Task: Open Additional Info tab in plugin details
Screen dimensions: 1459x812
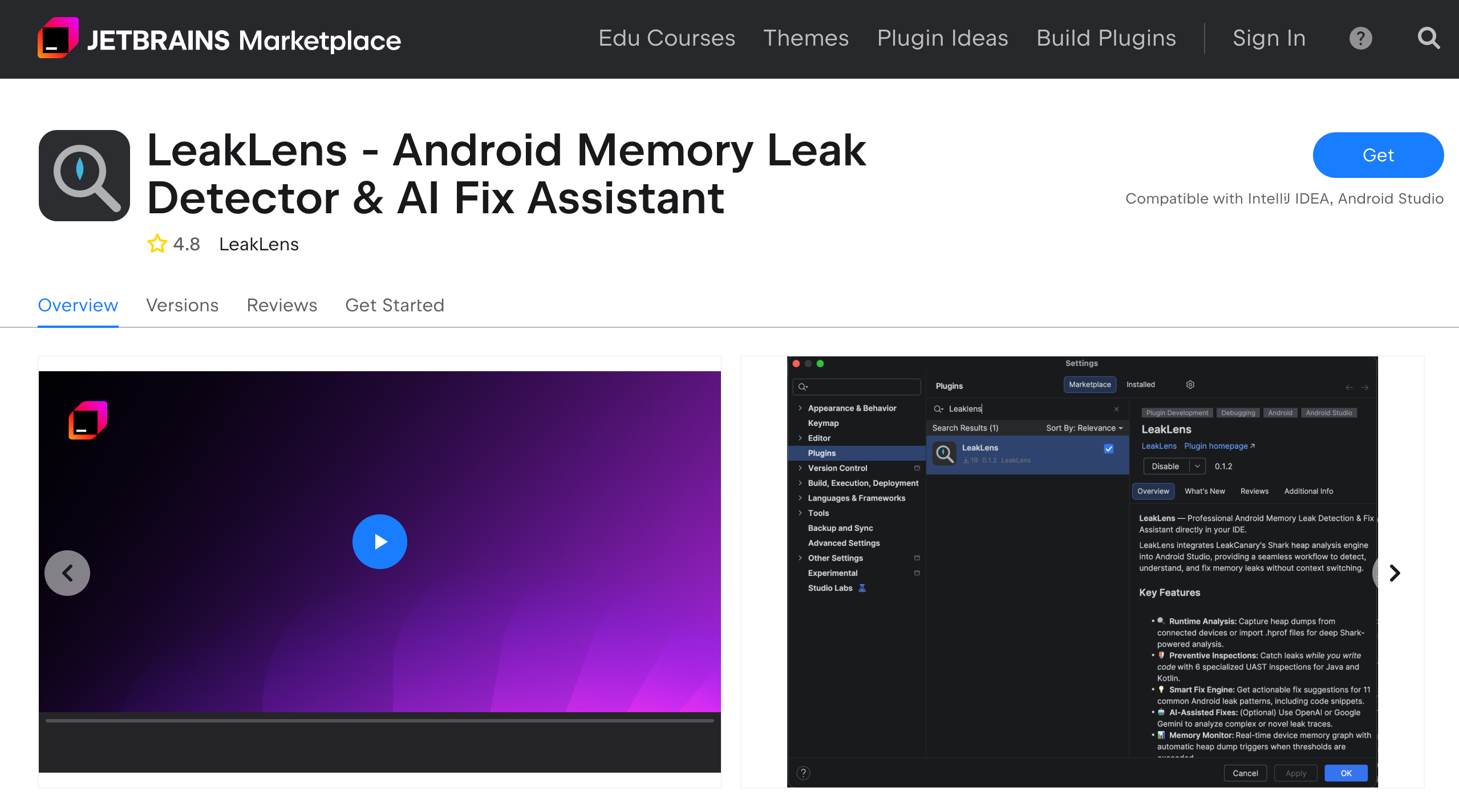Action: tap(1308, 491)
